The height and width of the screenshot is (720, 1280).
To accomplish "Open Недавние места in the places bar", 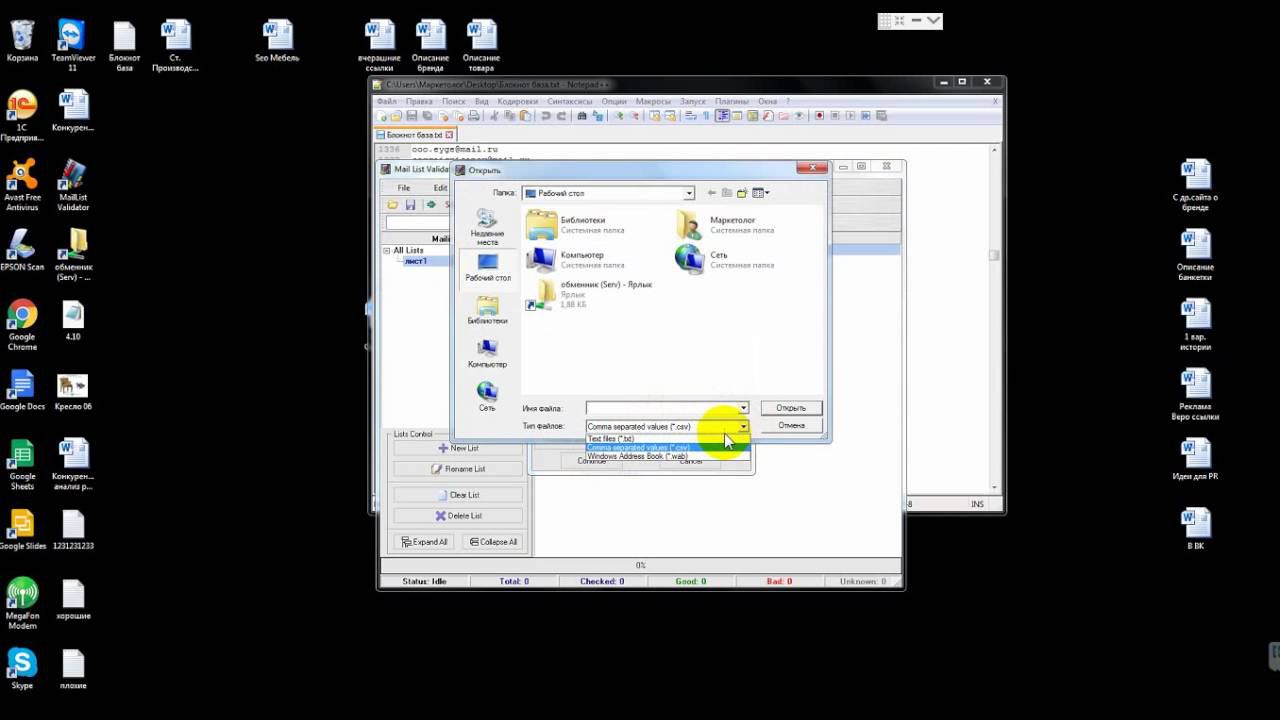I will 487,228.
